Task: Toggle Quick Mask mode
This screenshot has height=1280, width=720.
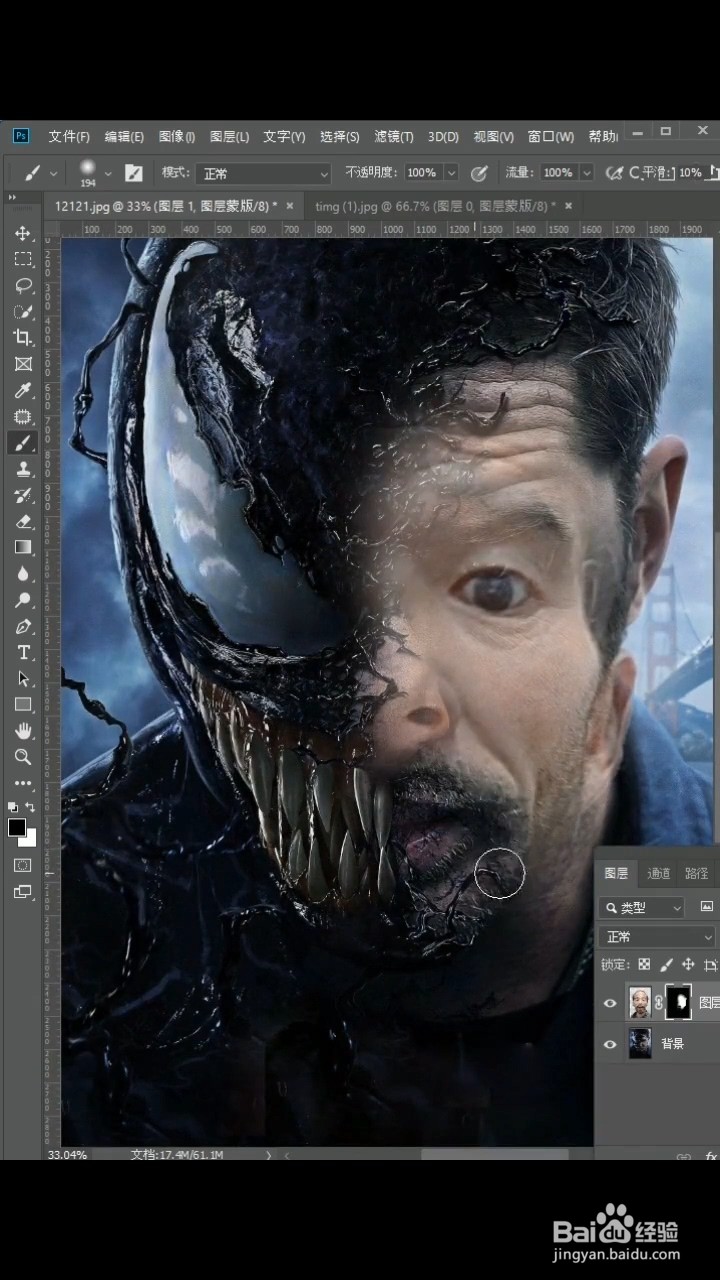Action: point(23,865)
